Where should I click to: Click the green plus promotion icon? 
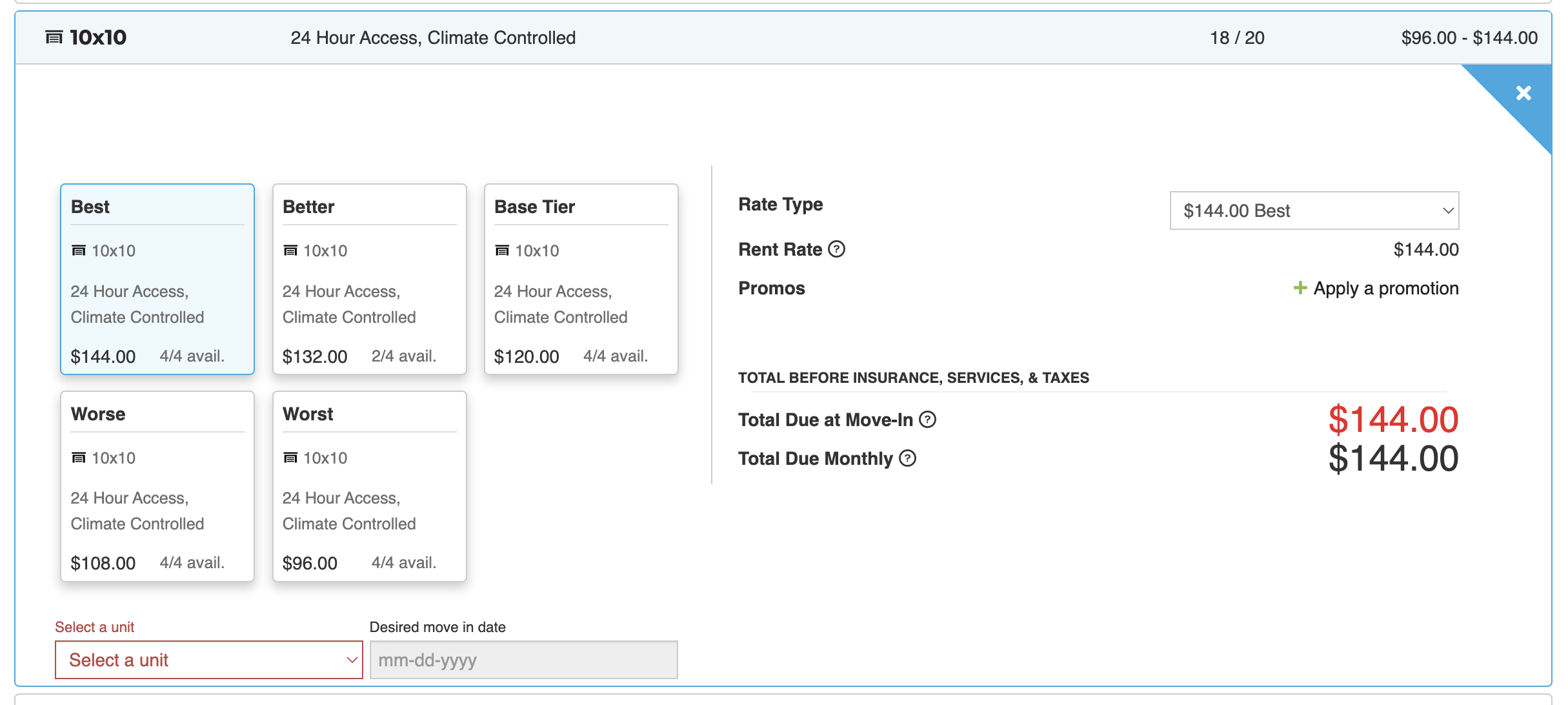coord(1300,288)
